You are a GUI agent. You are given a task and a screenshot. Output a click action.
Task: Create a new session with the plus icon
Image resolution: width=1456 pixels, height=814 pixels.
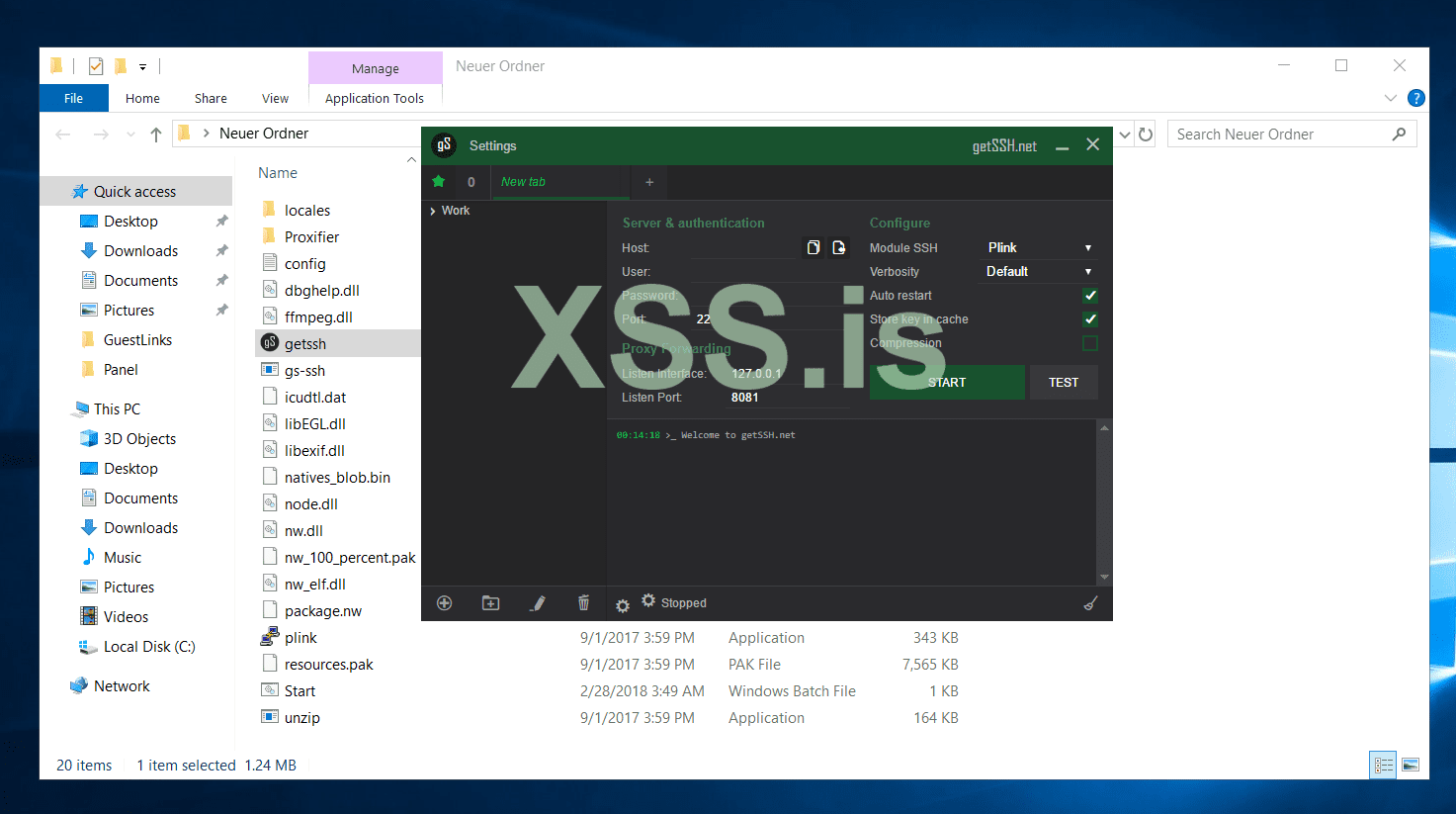443,602
